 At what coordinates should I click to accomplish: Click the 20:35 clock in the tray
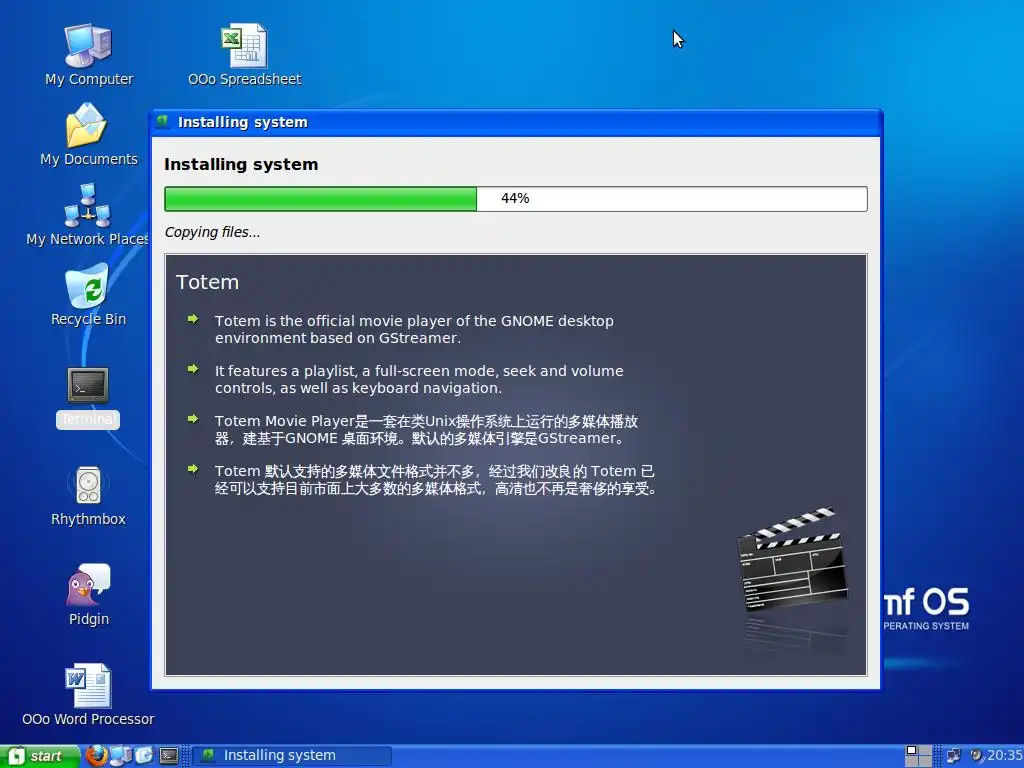coord(1005,756)
